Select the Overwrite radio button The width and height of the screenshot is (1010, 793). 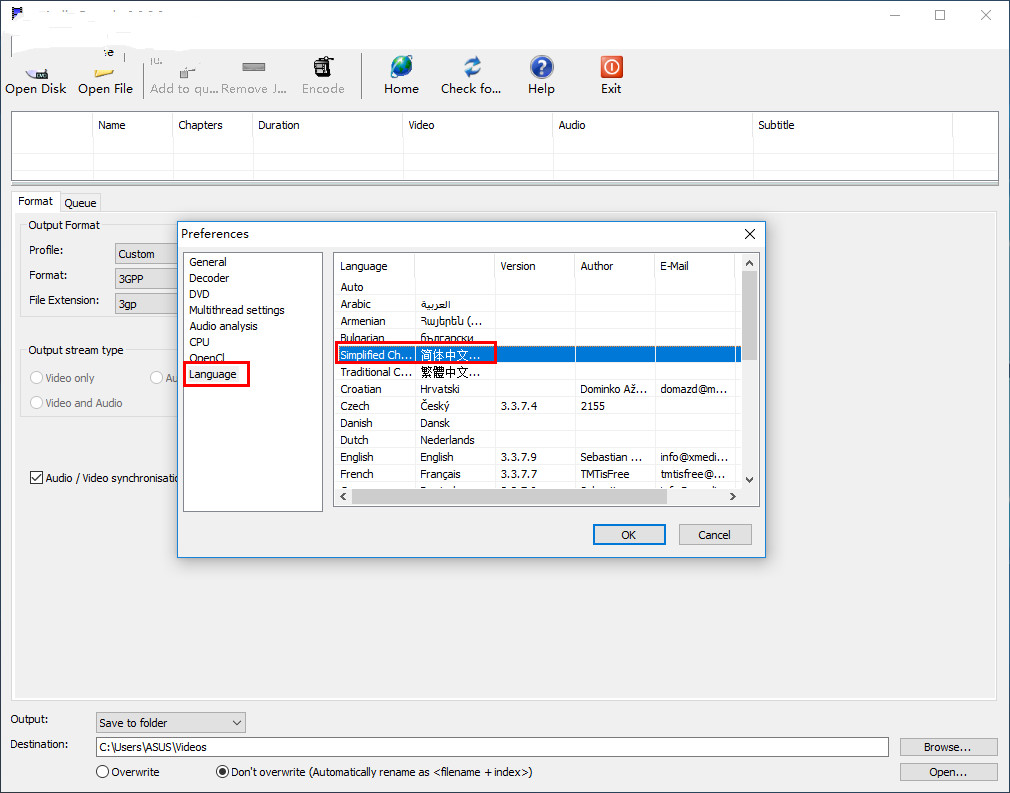click(x=102, y=772)
